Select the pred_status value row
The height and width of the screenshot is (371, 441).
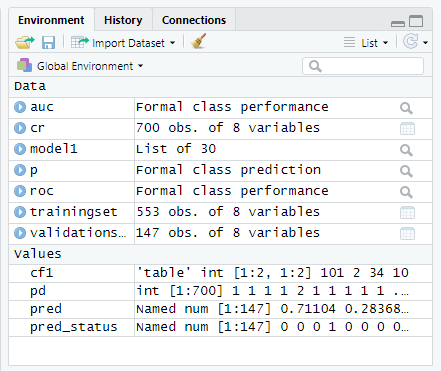tap(220, 327)
